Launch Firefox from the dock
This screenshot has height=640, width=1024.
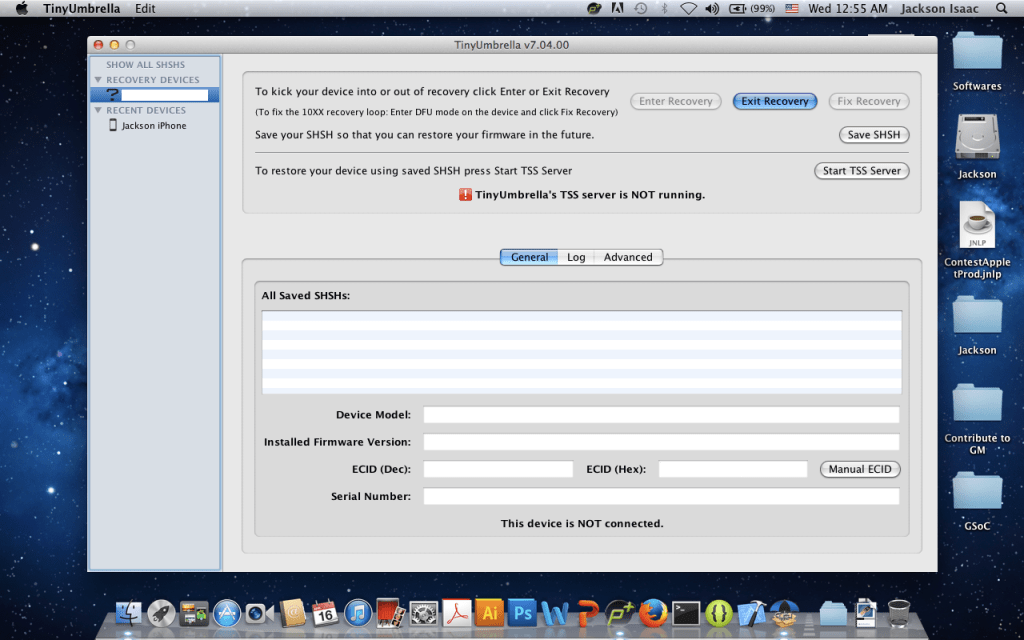652,612
